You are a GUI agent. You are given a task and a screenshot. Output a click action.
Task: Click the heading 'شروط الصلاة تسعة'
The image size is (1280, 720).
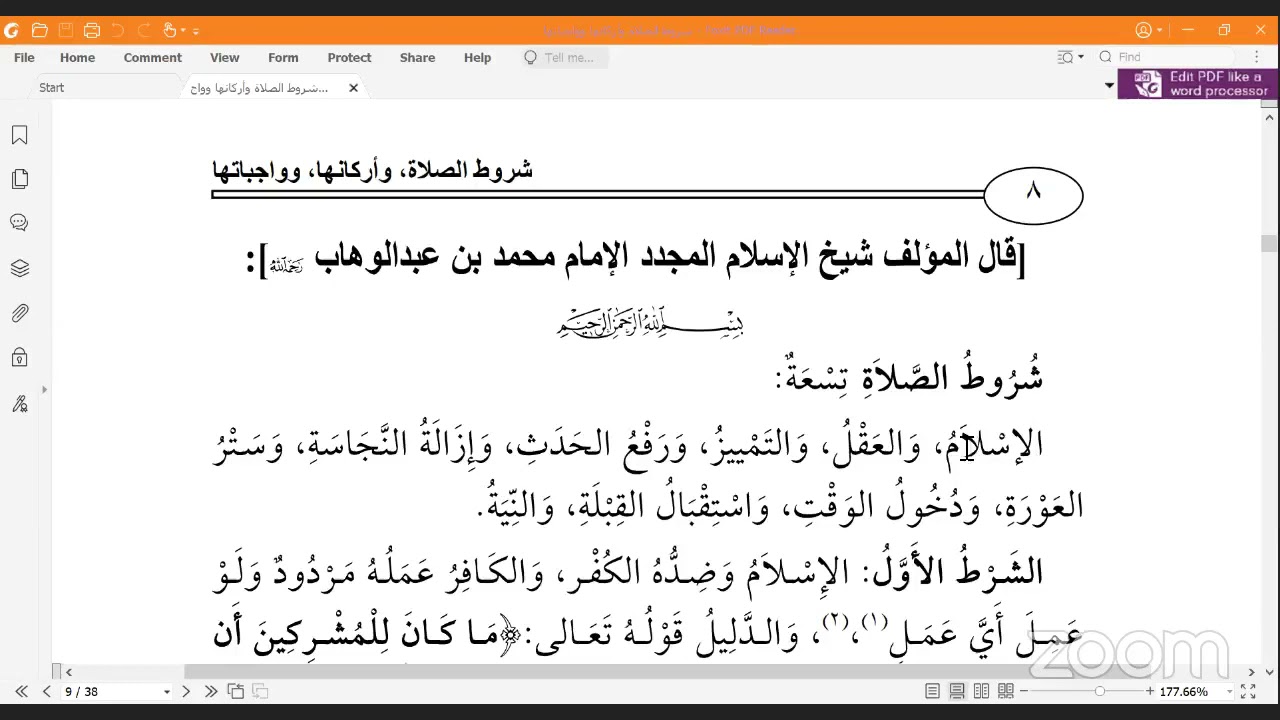(x=908, y=376)
